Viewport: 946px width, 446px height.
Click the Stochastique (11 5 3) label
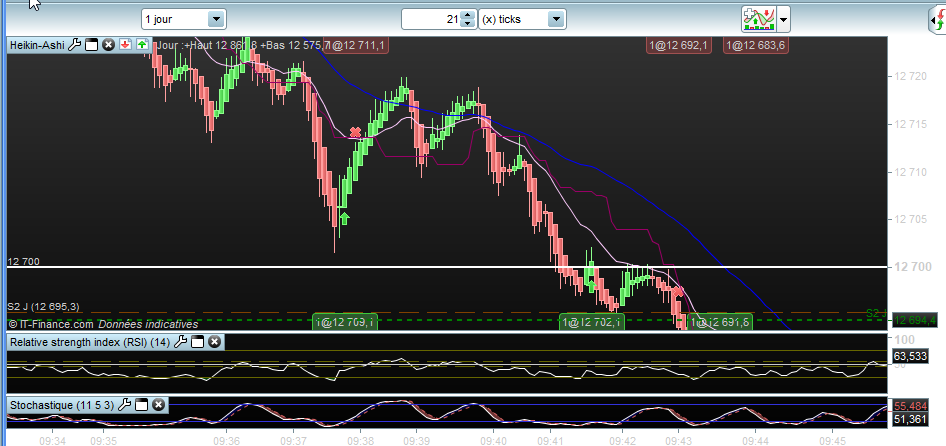click(62, 405)
